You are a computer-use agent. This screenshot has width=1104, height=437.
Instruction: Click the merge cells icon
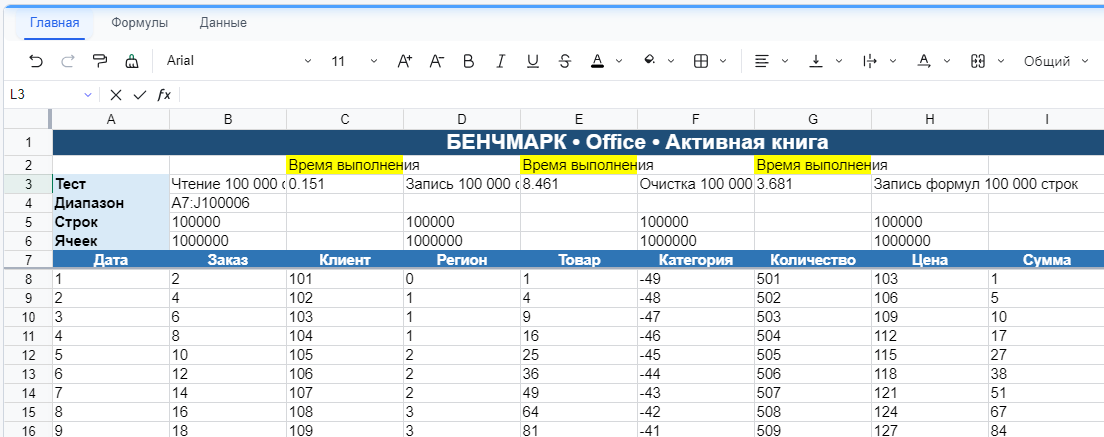pyautogui.click(x=977, y=61)
